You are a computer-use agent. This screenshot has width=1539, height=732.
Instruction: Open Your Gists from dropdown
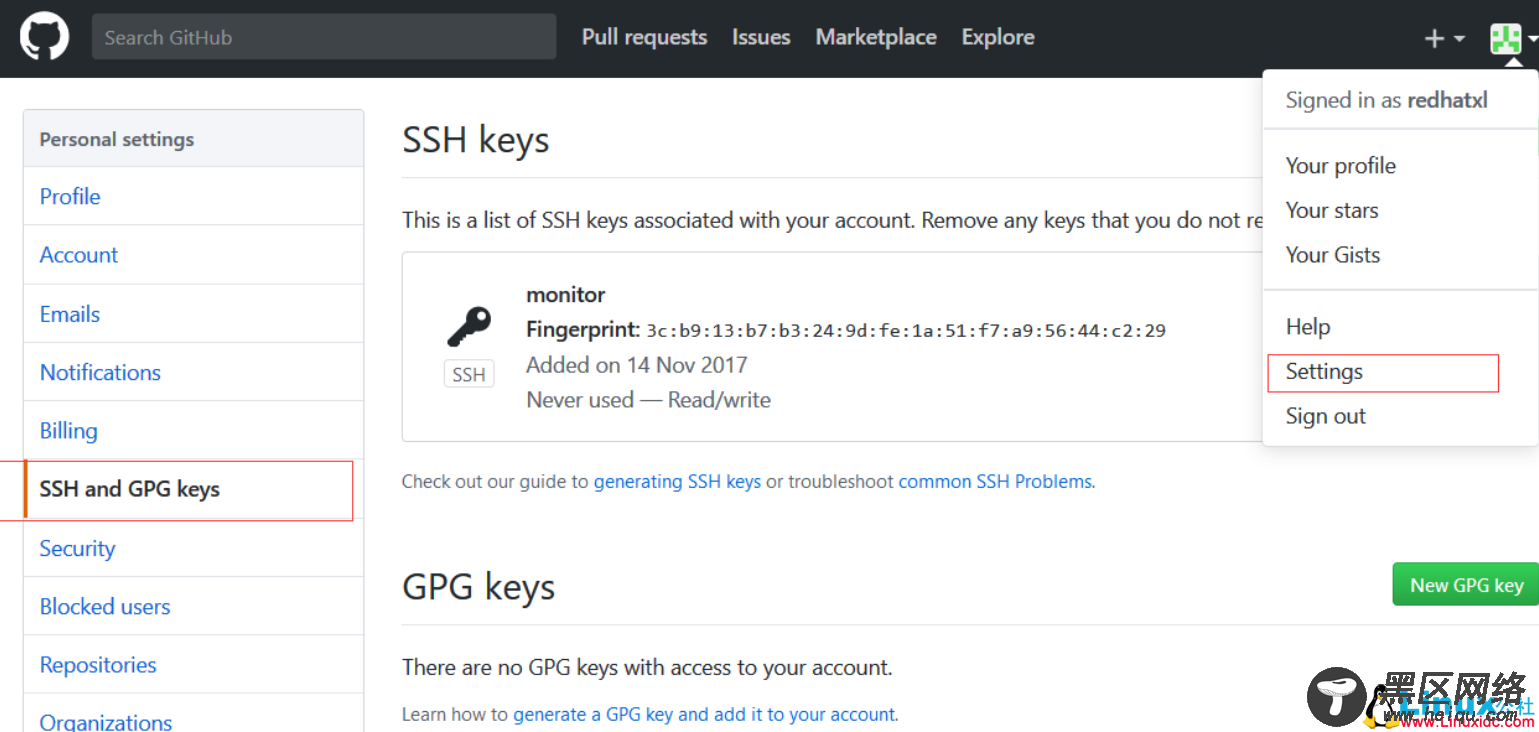click(x=1333, y=255)
